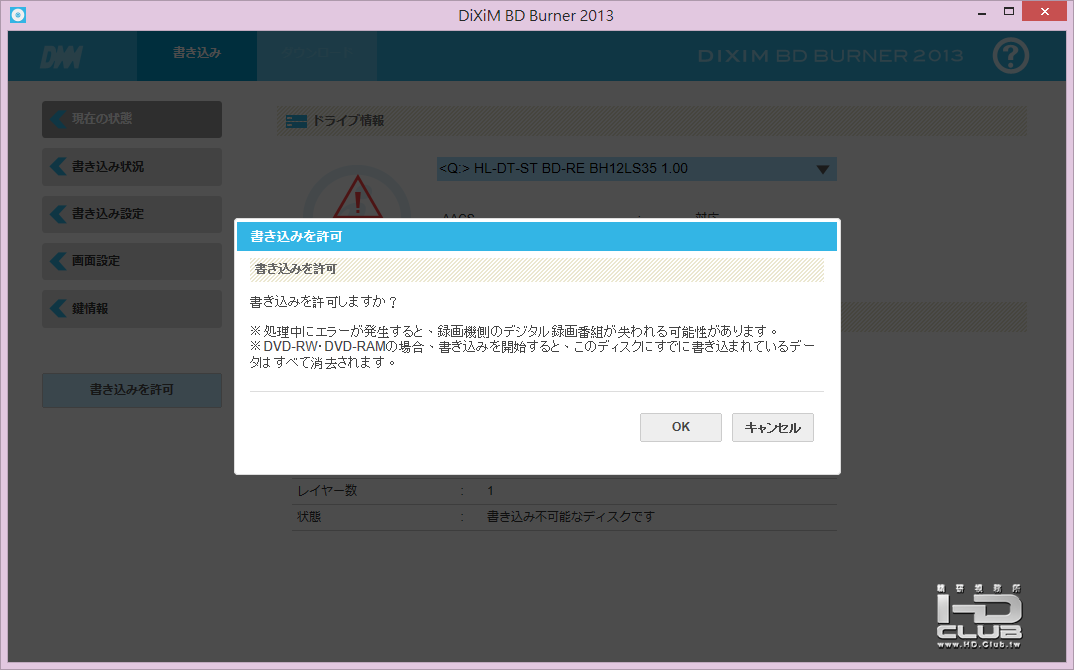Open the help question mark icon
The height and width of the screenshot is (670, 1074).
coord(1010,55)
